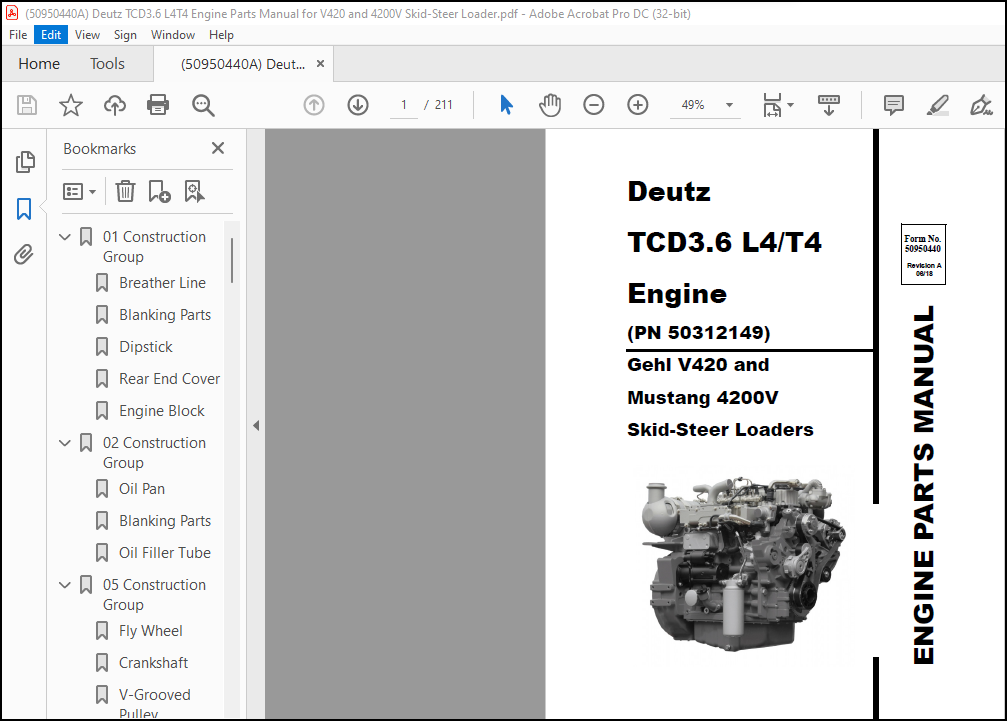Collapse the 02 Construction Group bookmark
This screenshot has width=1007, height=721.
click(x=65, y=443)
